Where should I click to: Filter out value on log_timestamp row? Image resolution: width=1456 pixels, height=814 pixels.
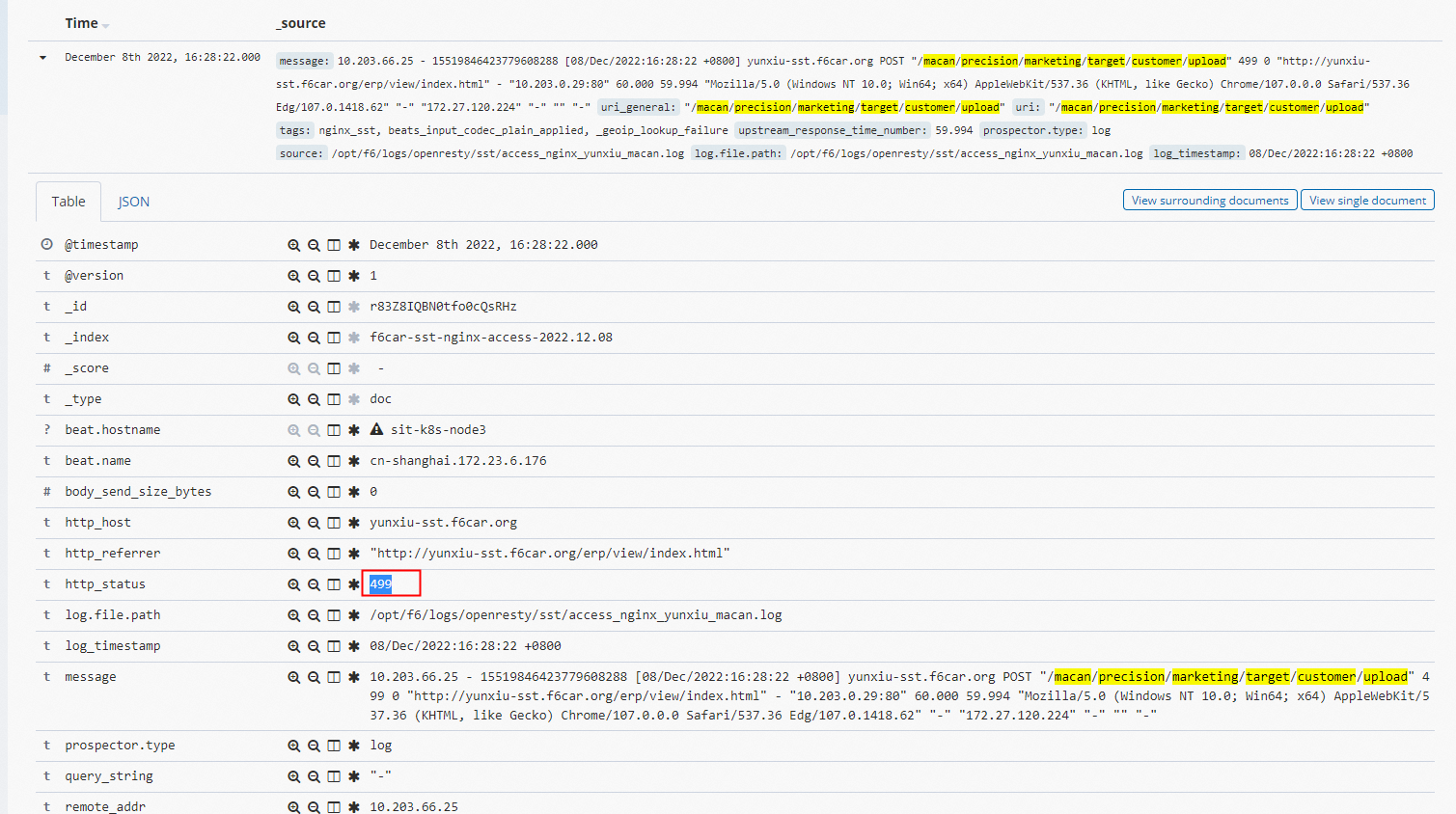pos(314,646)
